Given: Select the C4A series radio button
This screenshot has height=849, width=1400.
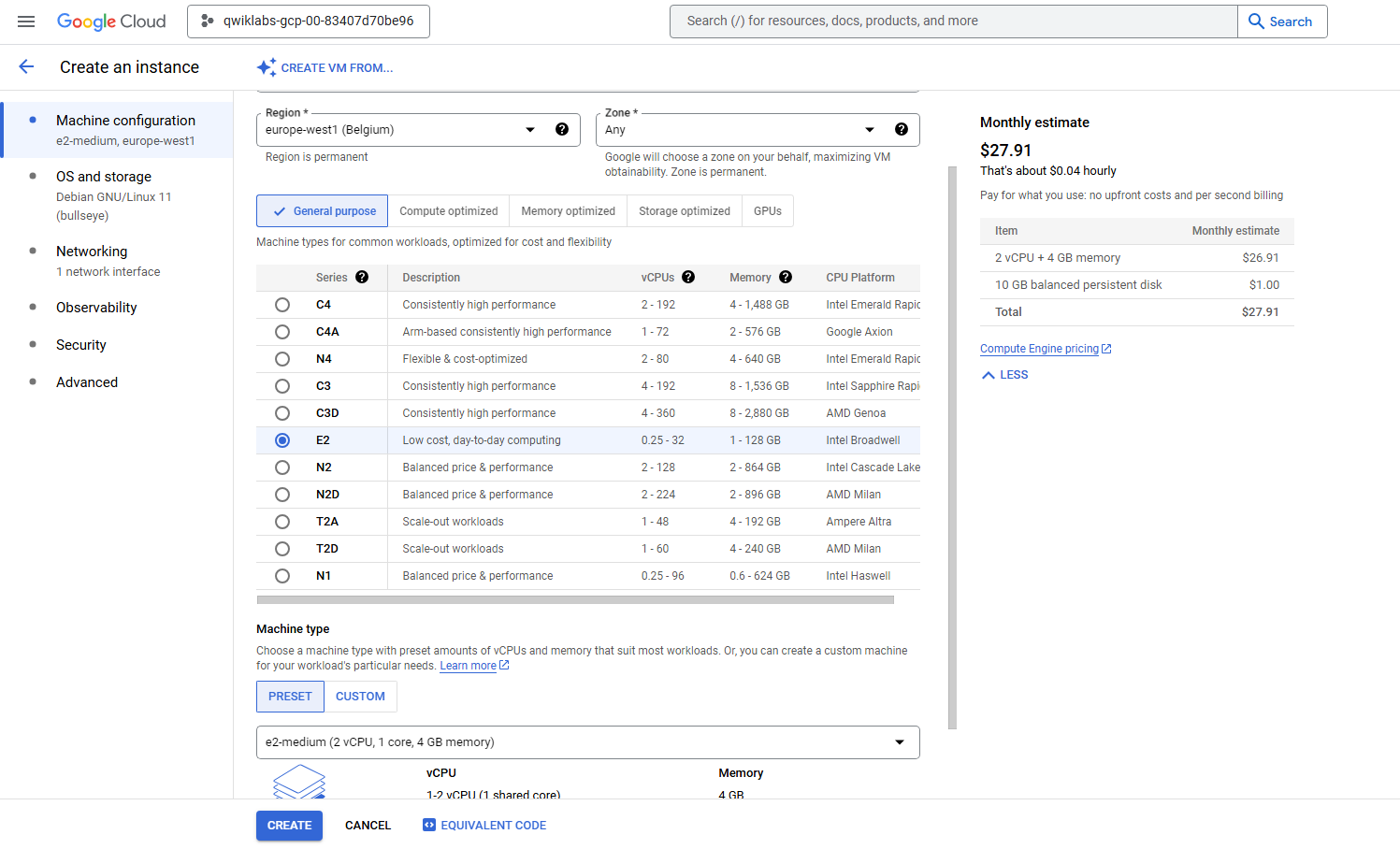Looking at the screenshot, I should 282,332.
